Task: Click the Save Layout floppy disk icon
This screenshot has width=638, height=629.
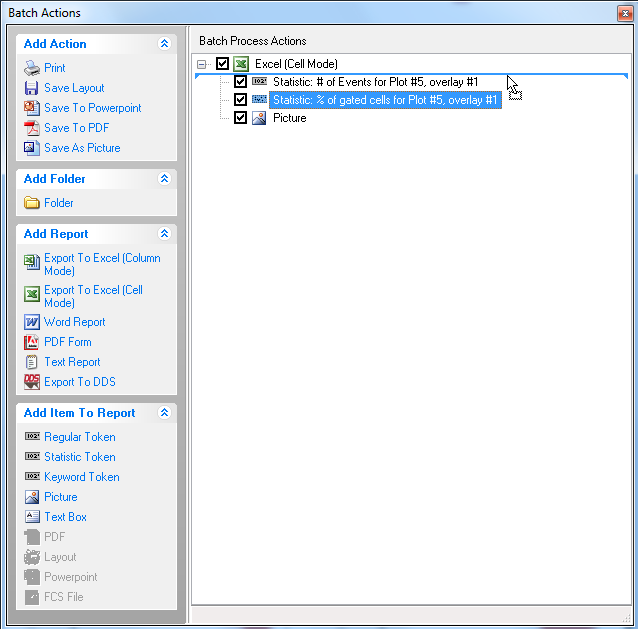Action: (31, 88)
